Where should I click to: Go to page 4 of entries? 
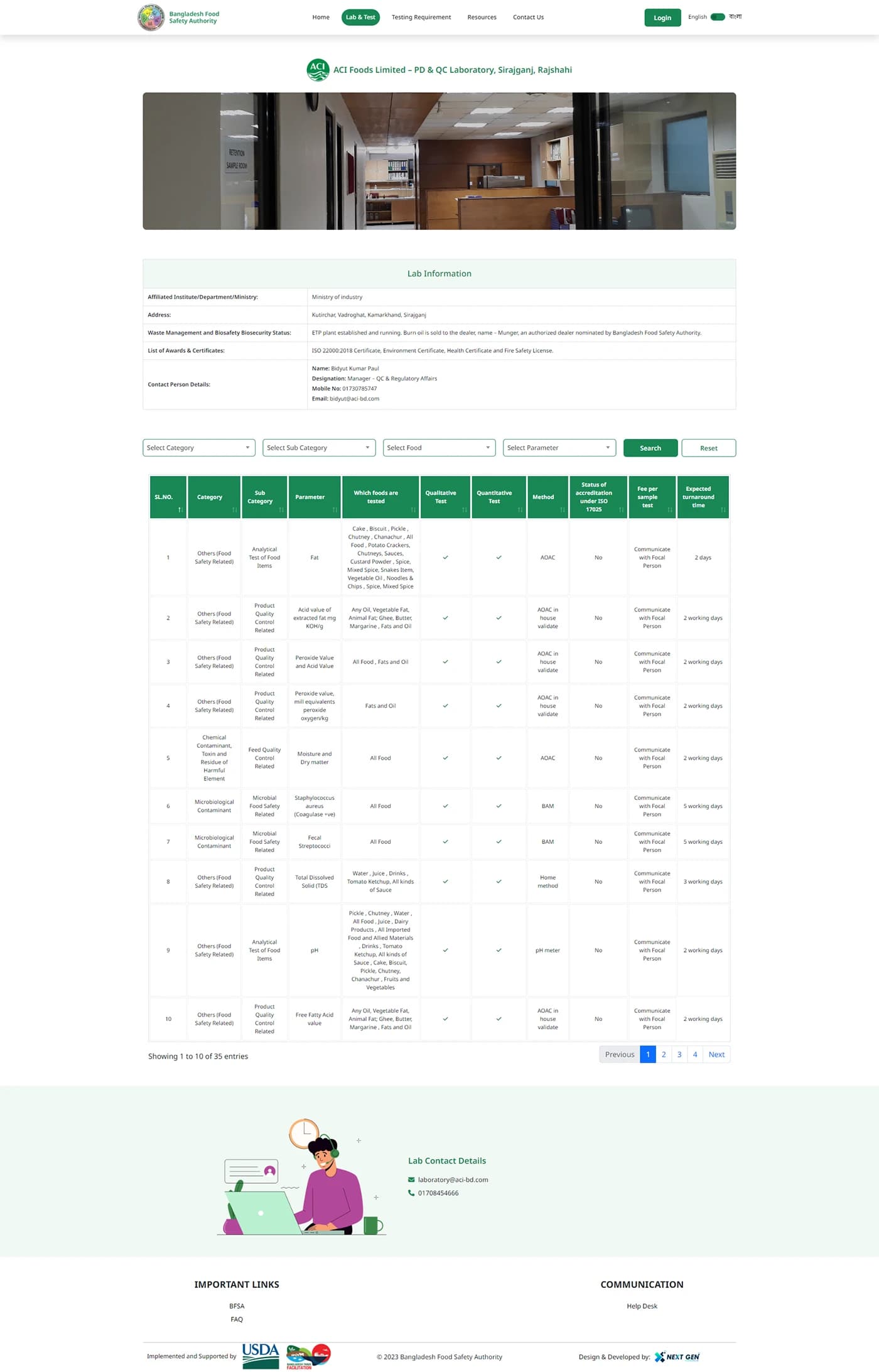tap(695, 1054)
